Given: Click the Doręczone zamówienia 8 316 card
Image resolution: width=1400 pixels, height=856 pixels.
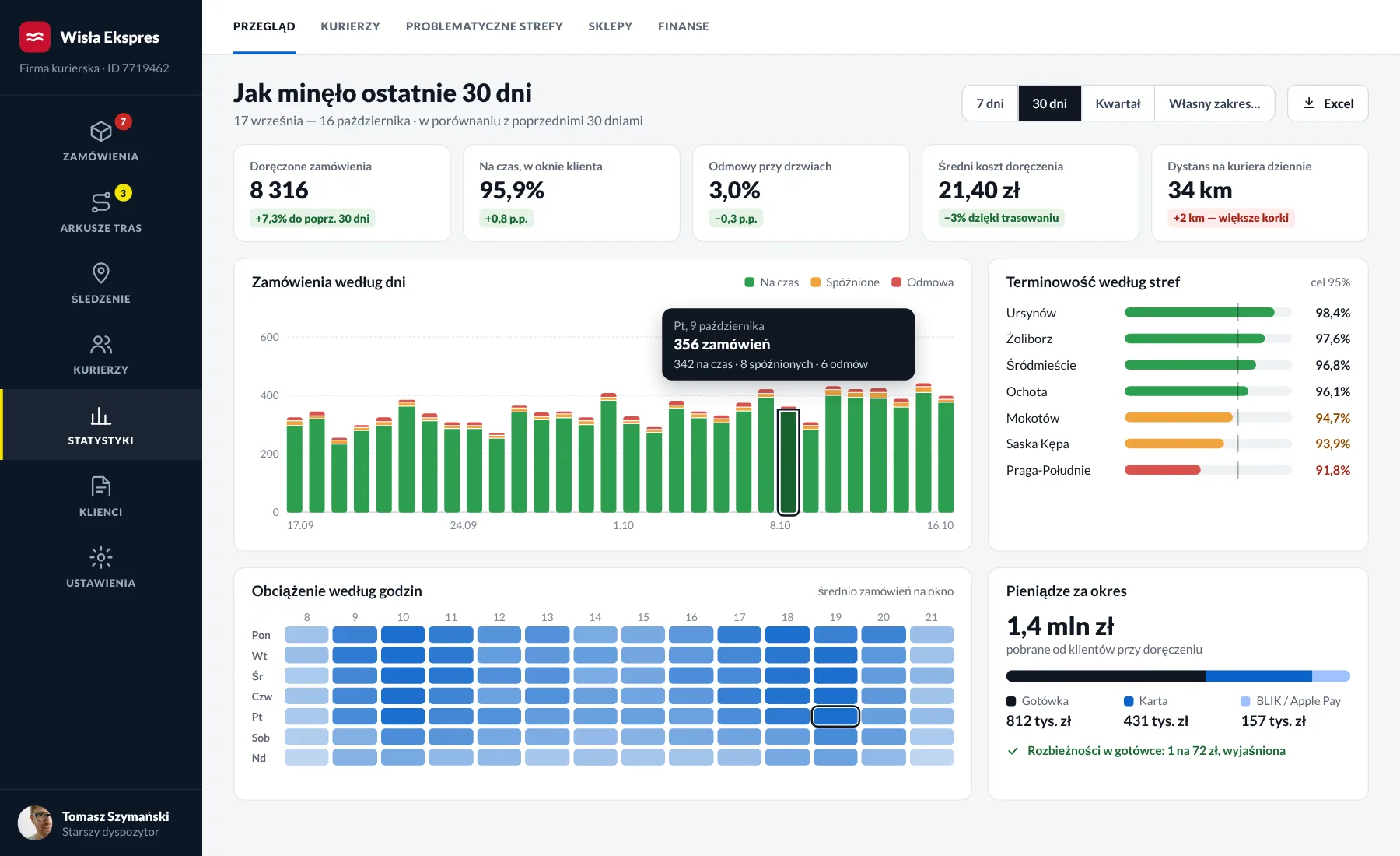Looking at the screenshot, I should tap(342, 193).
